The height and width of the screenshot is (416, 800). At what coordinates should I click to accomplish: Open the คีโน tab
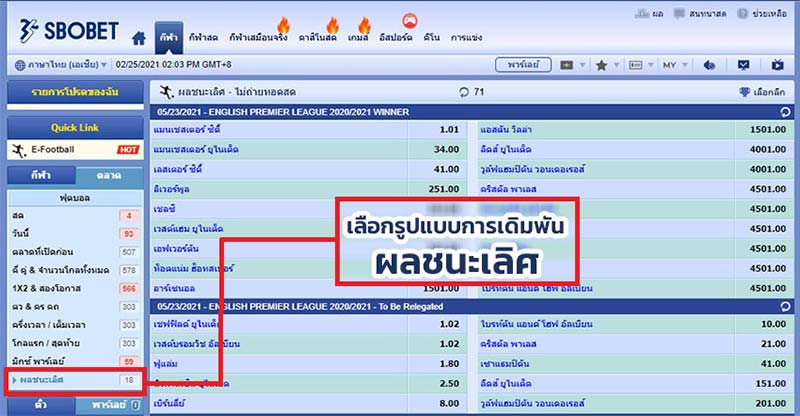432,38
